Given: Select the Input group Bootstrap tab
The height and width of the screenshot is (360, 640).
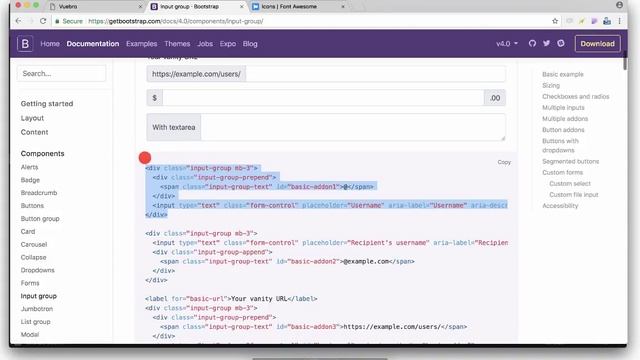Looking at the screenshot, I should click(x=198, y=7).
